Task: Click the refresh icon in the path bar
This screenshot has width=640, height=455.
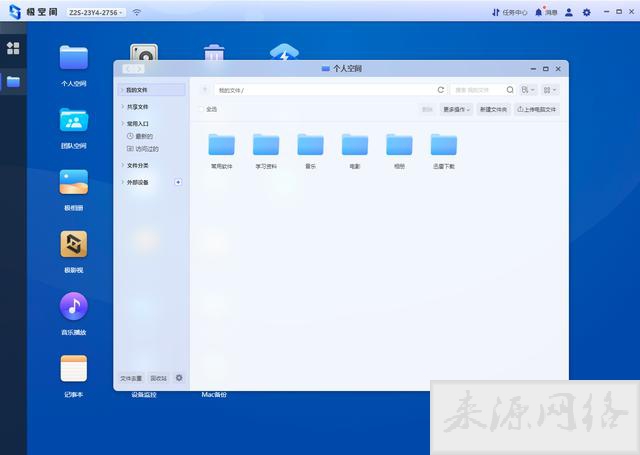Action: (x=440, y=90)
